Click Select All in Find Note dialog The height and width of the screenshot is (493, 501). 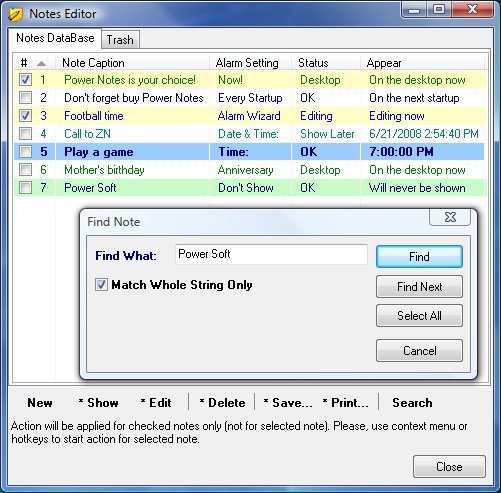(x=419, y=316)
